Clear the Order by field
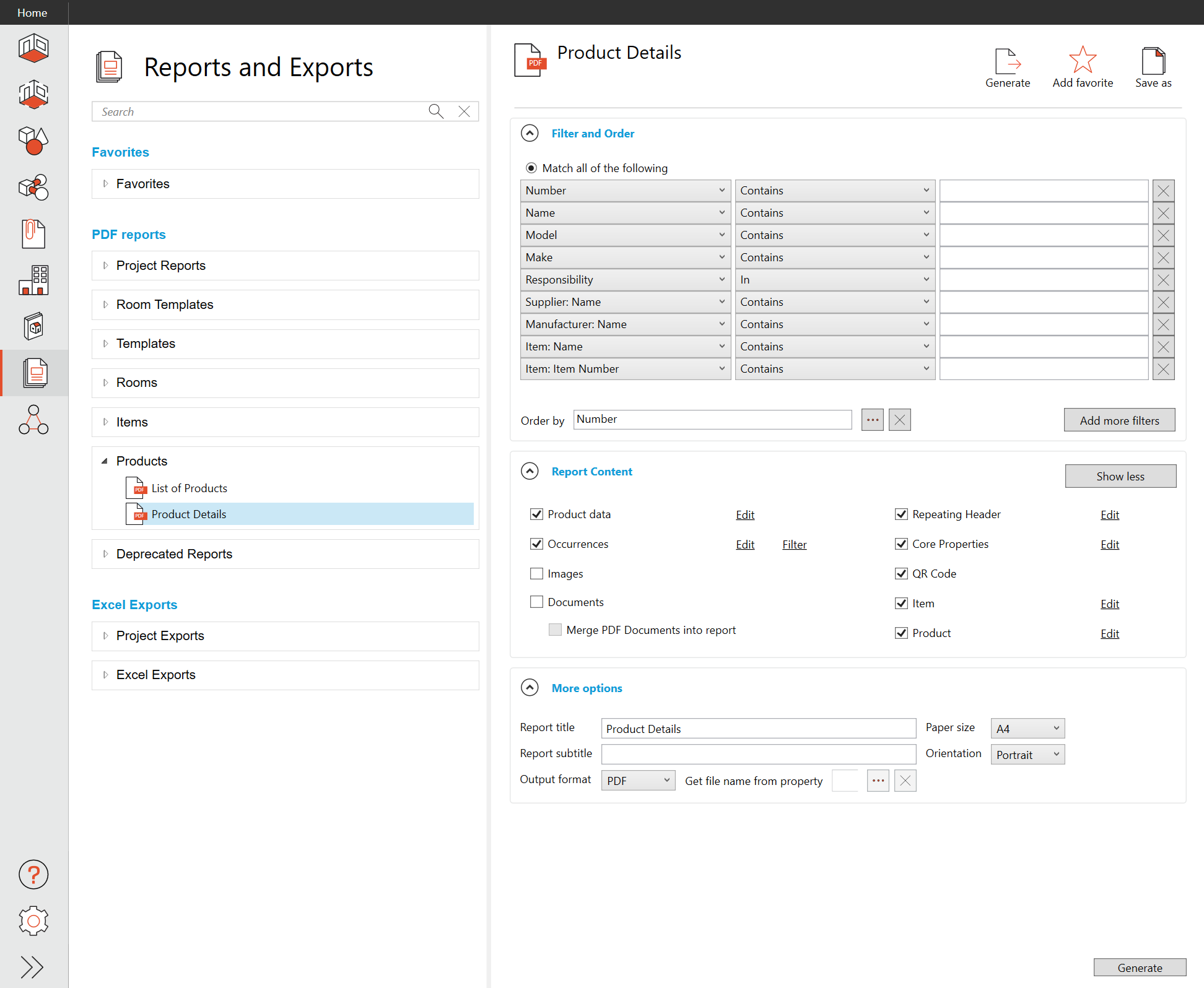1204x988 pixels. pos(900,420)
